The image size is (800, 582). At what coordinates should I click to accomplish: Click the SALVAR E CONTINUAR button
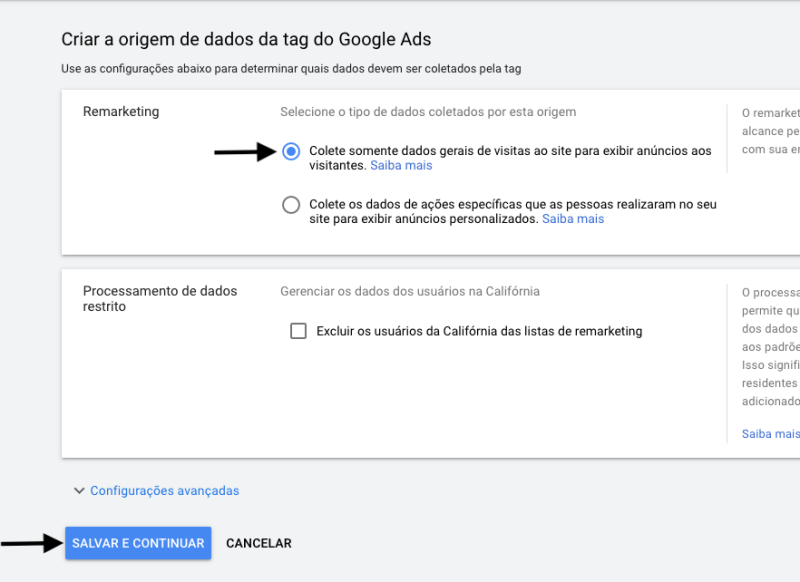click(138, 543)
